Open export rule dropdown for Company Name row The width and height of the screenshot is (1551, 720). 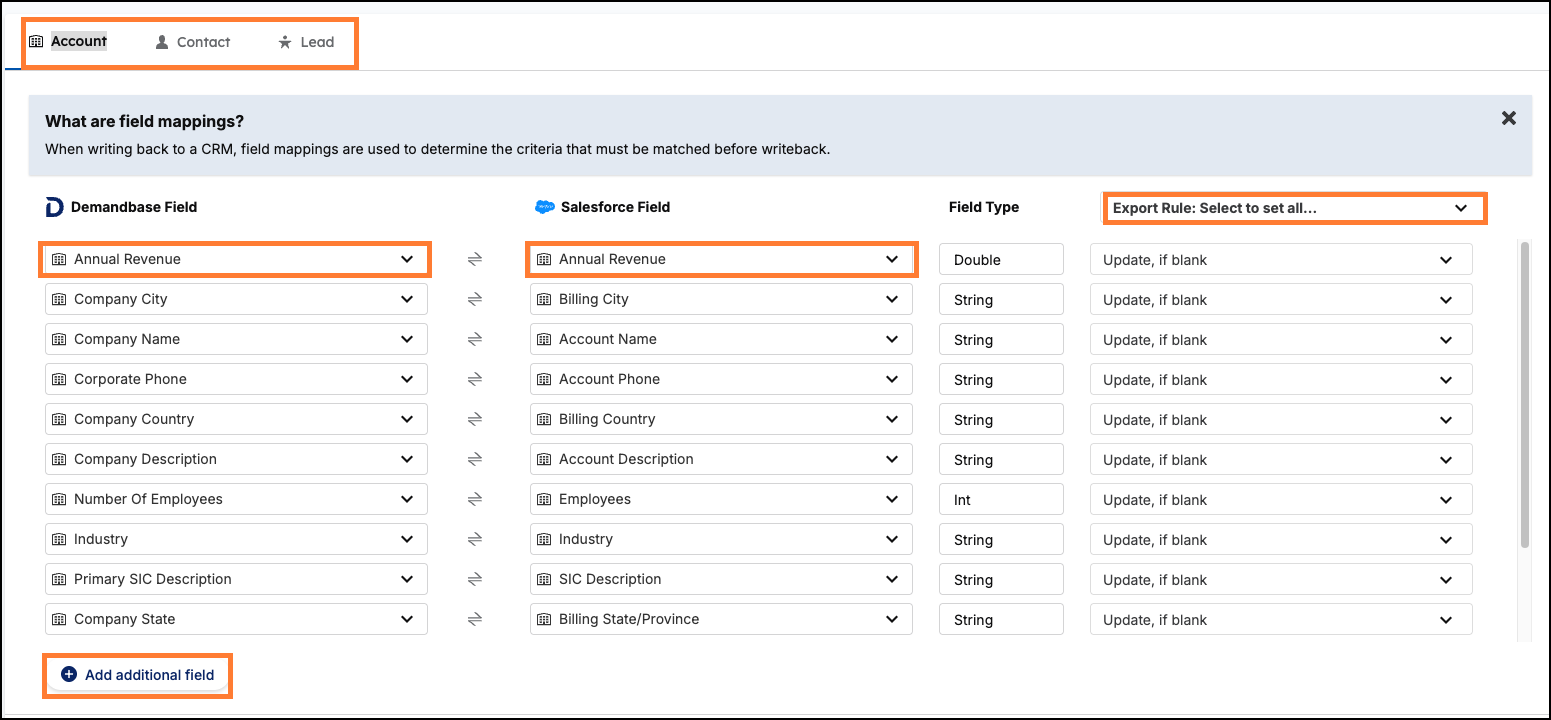(1281, 339)
